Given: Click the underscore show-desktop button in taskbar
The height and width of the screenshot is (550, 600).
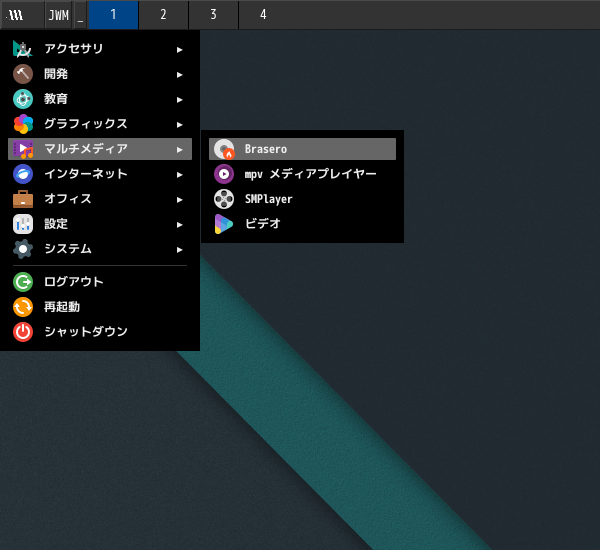Looking at the screenshot, I should (x=80, y=15).
